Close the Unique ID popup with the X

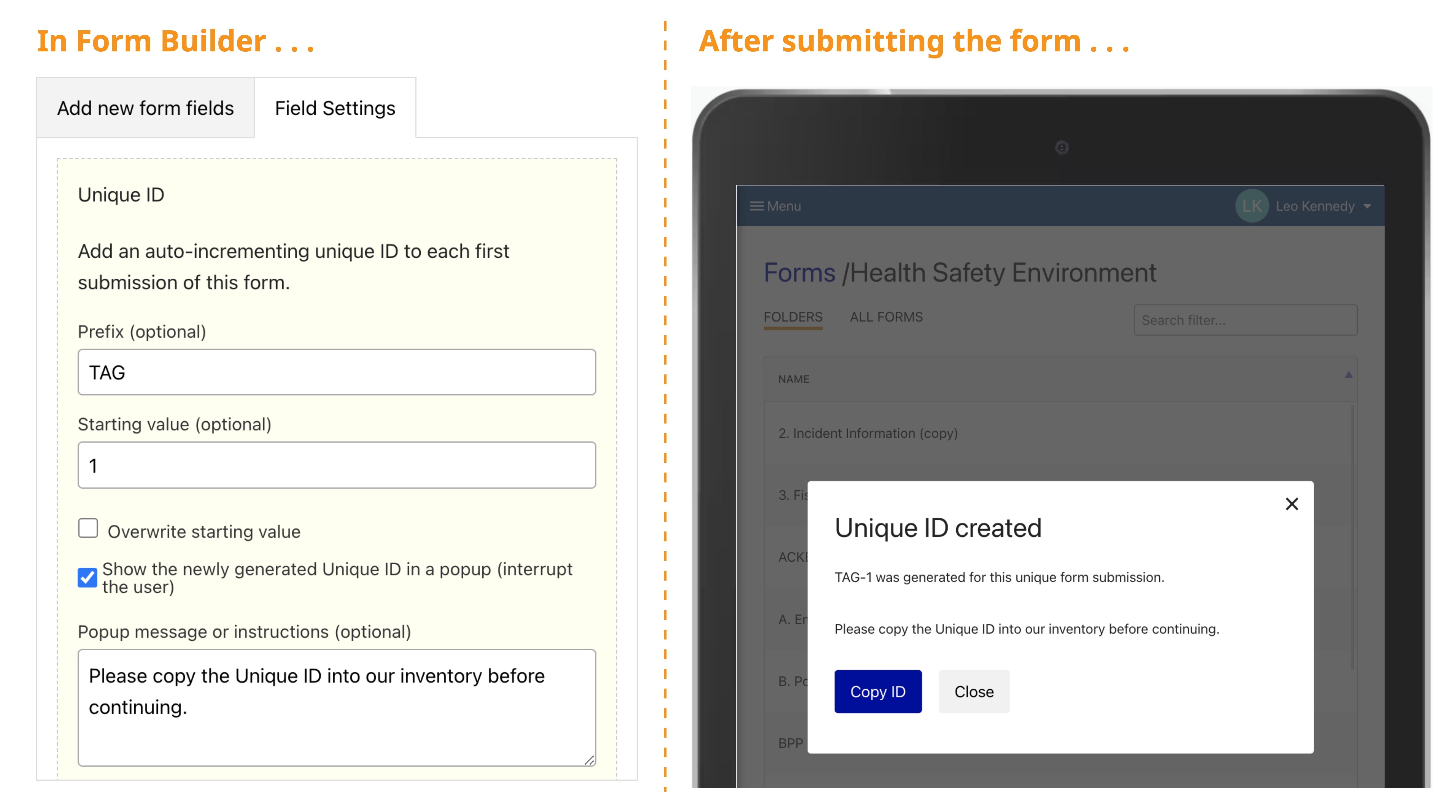click(1293, 503)
